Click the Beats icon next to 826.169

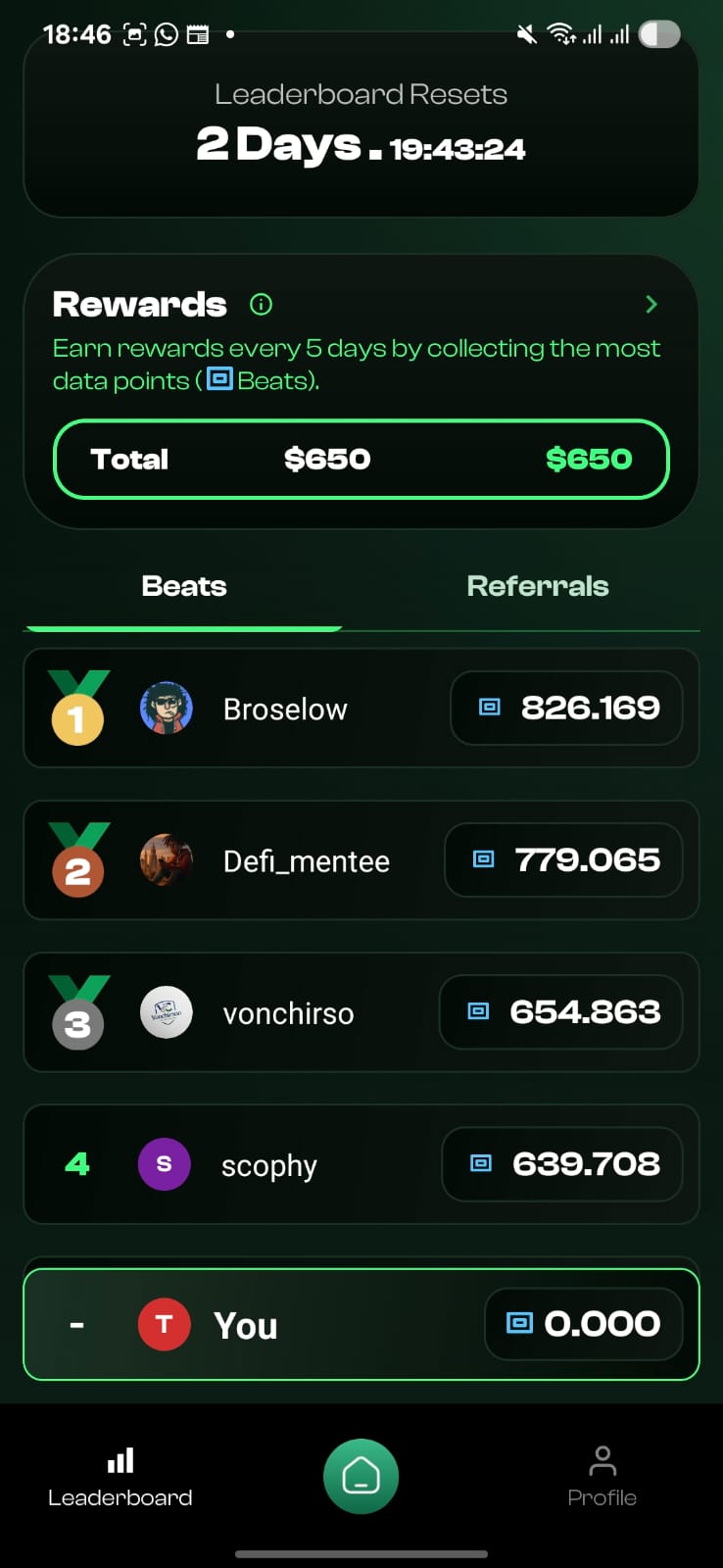490,707
